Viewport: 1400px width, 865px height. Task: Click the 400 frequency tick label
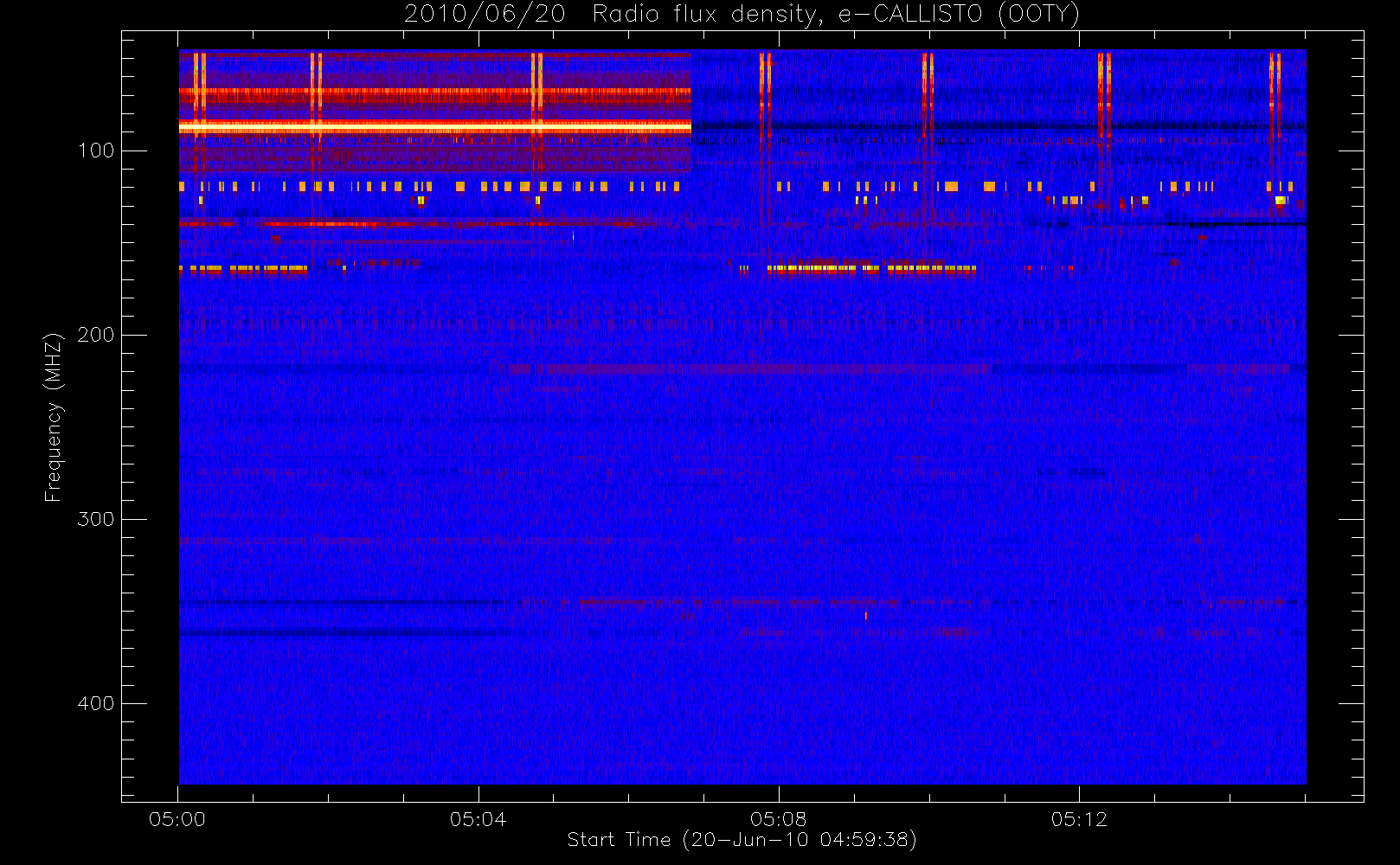[95, 703]
